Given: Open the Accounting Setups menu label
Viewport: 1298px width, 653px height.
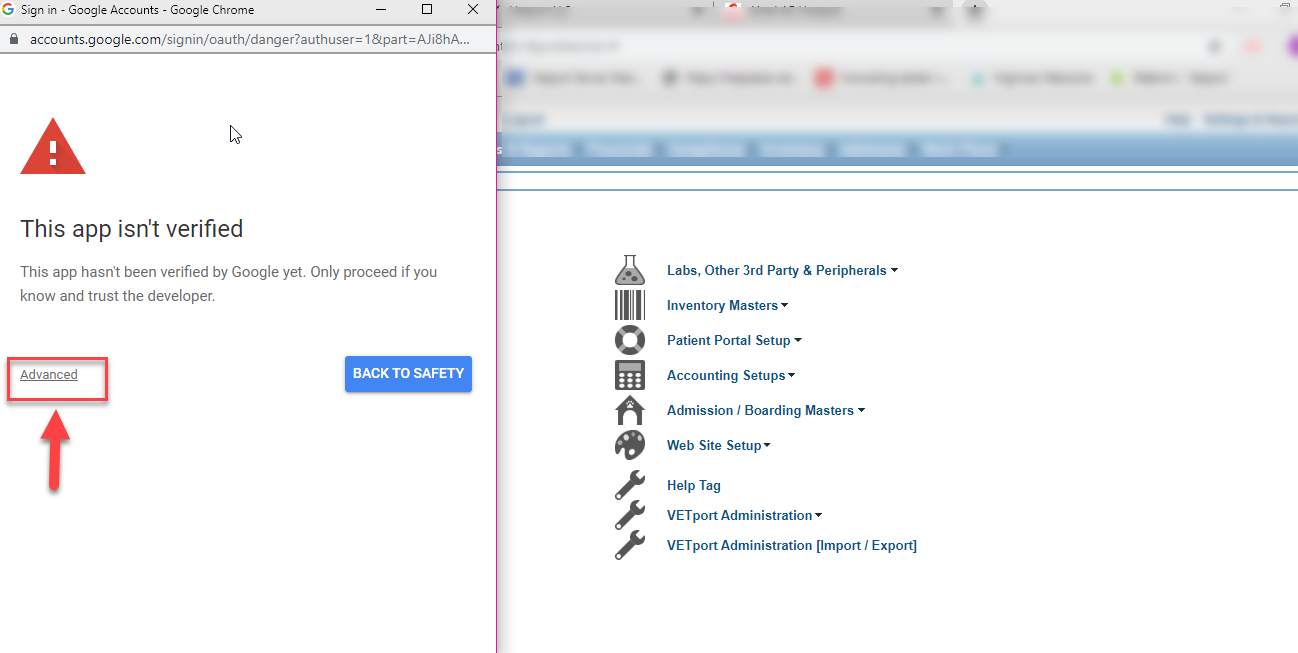Looking at the screenshot, I should (x=726, y=375).
